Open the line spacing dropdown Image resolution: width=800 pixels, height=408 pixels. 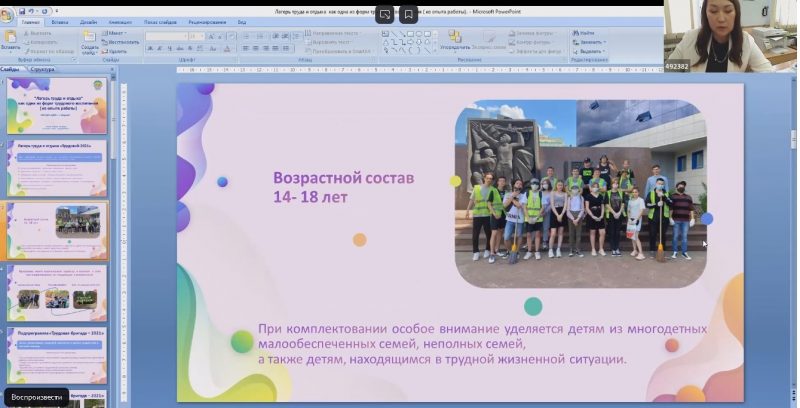pos(297,36)
